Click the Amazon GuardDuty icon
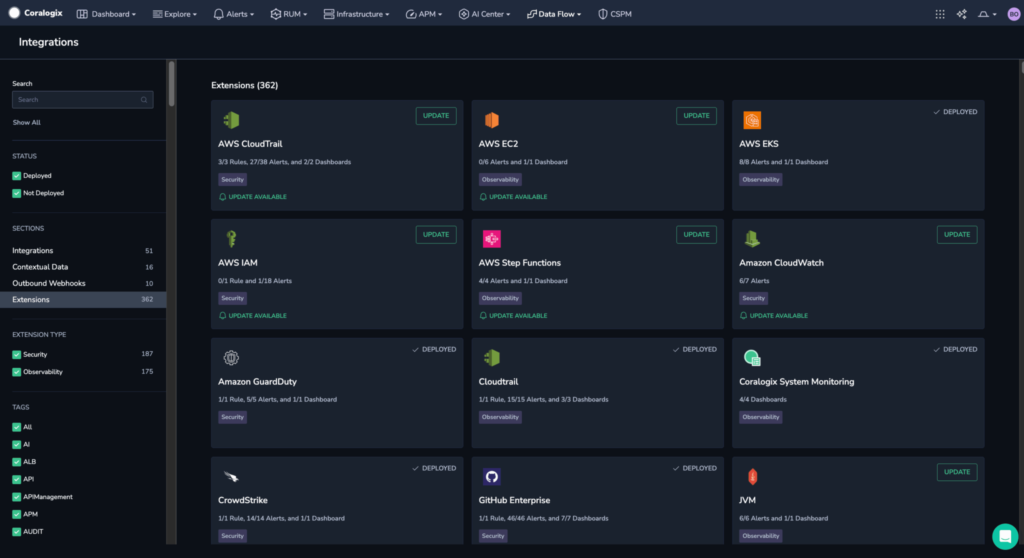1024x558 pixels. pyautogui.click(x=231, y=357)
